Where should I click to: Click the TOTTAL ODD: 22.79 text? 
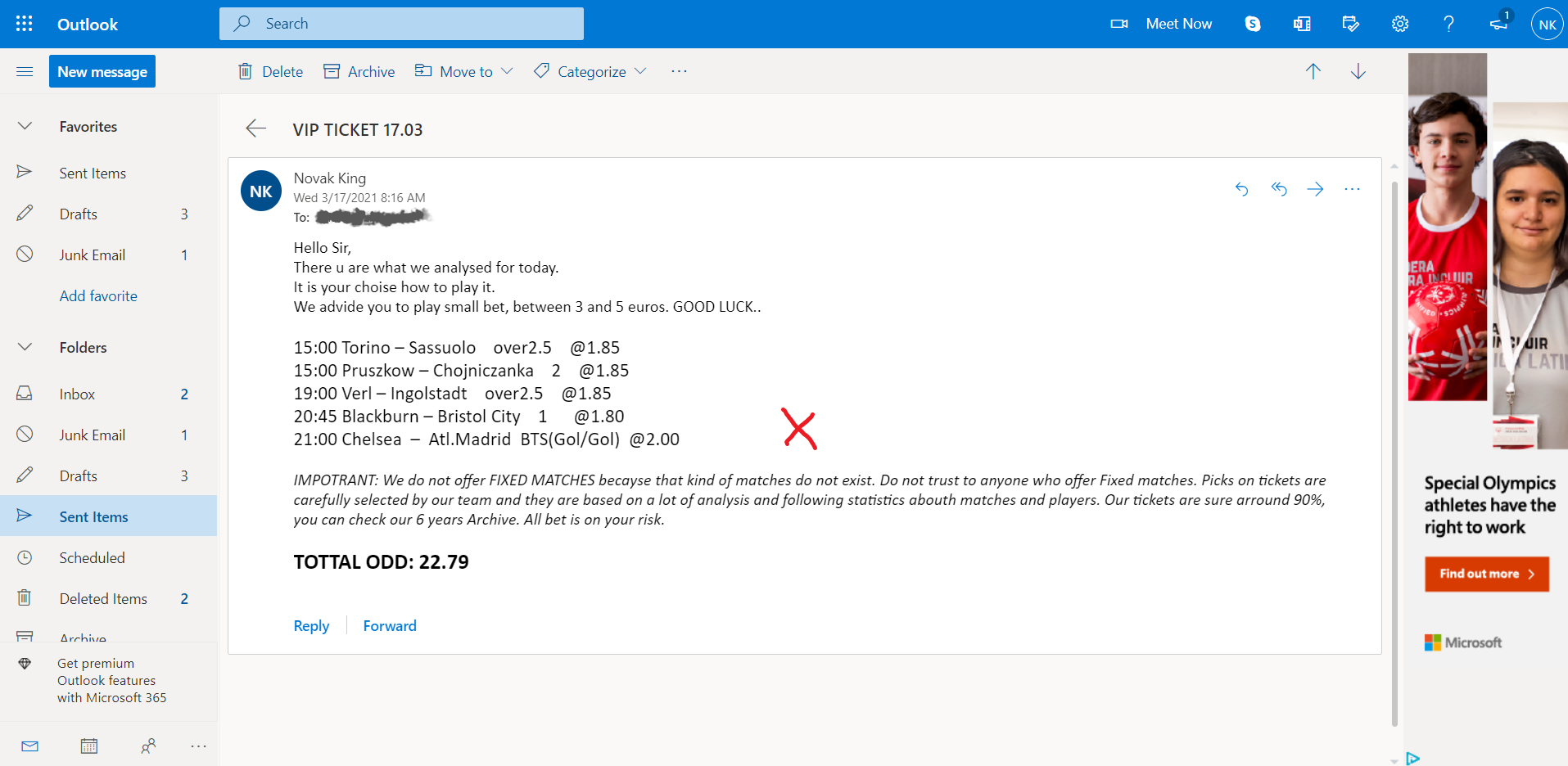click(x=382, y=561)
